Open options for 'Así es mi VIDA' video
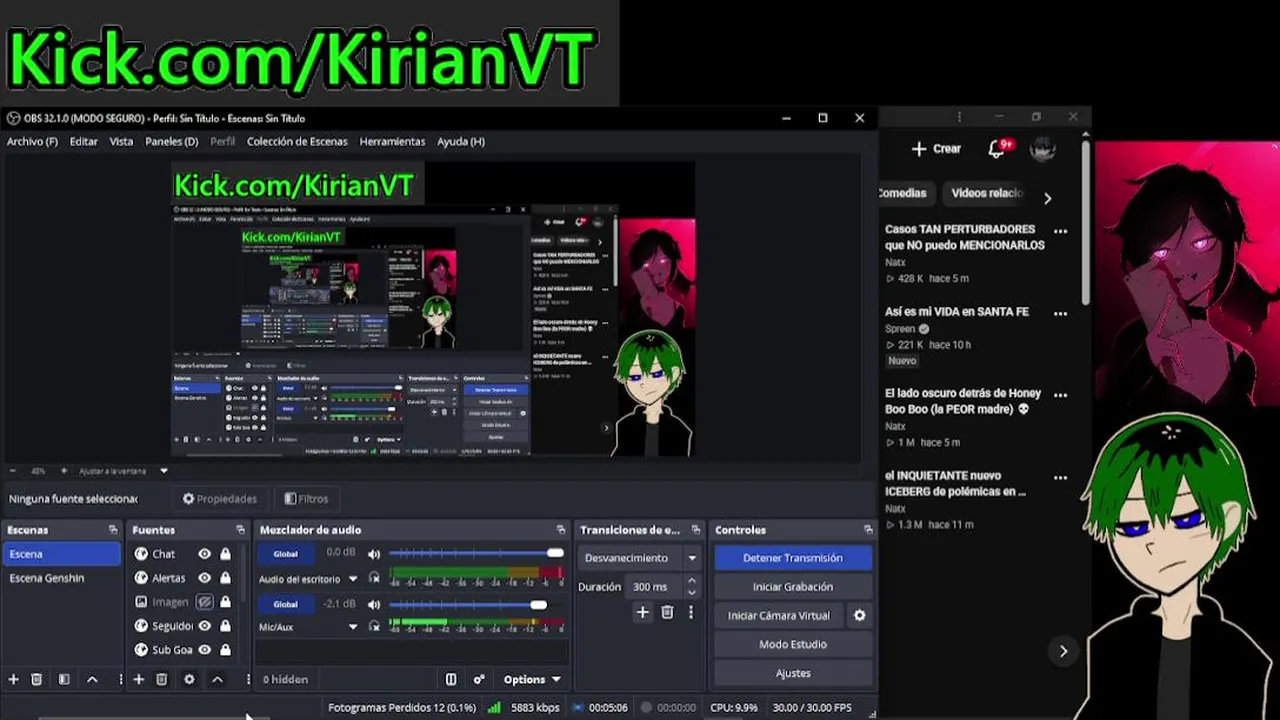 1060,313
